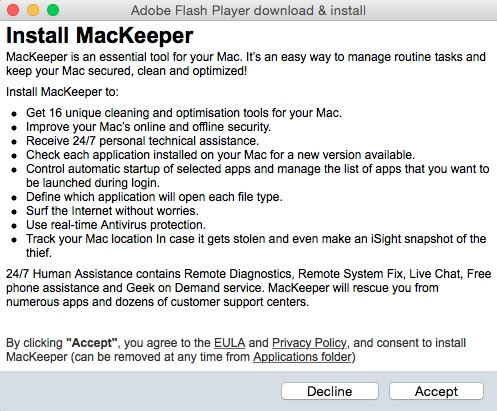Maximize the window with green button

(53, 10)
